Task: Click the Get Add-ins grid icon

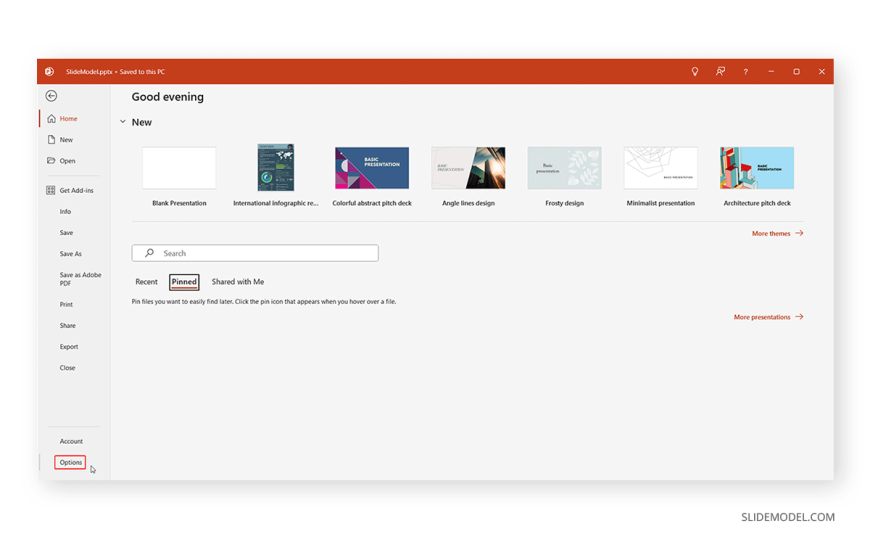Action: tap(50, 190)
